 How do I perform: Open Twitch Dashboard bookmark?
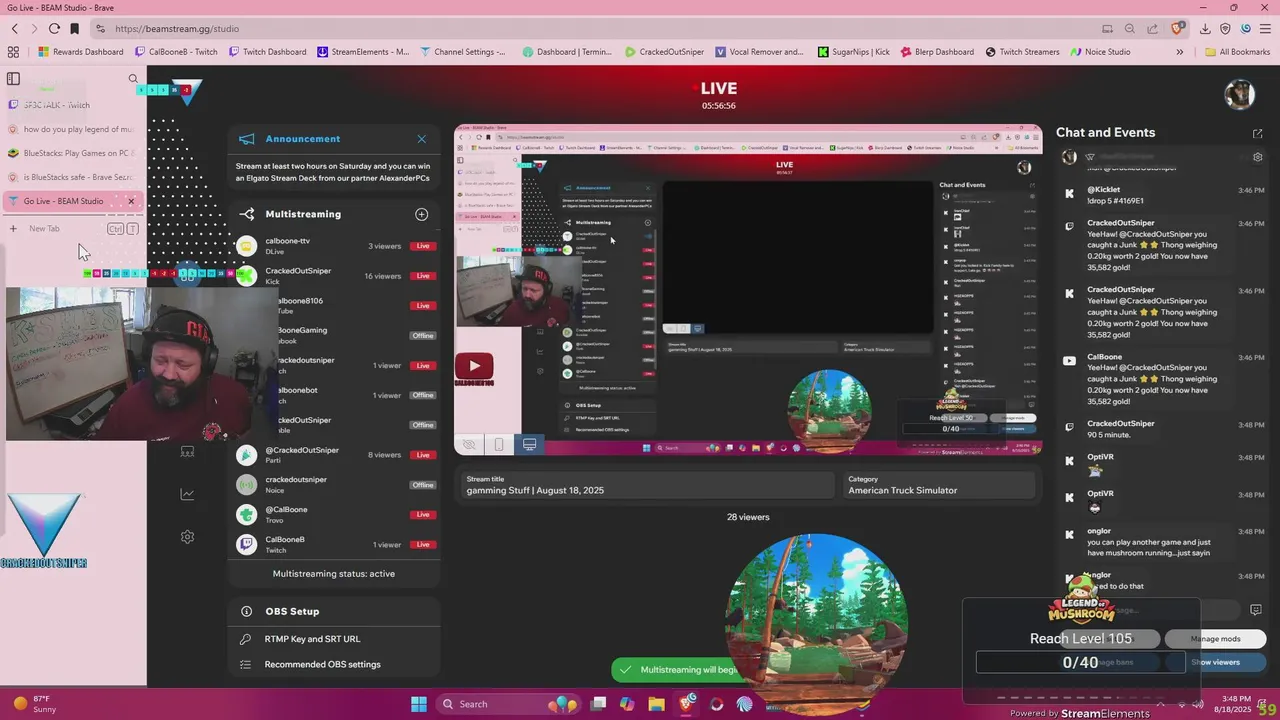pyautogui.click(x=268, y=52)
